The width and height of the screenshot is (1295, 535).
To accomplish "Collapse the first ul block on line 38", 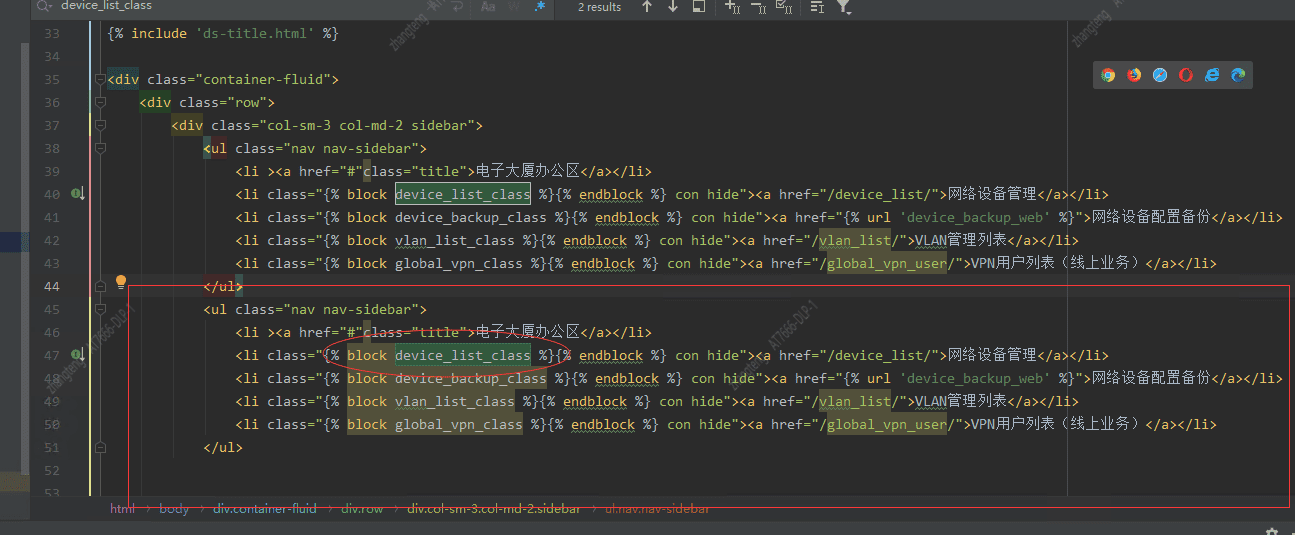I will click(x=99, y=148).
